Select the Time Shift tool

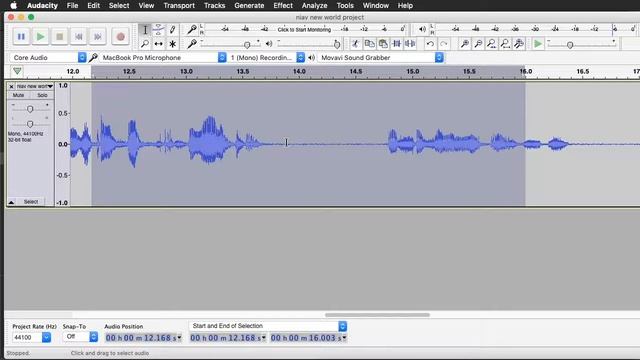pos(158,44)
